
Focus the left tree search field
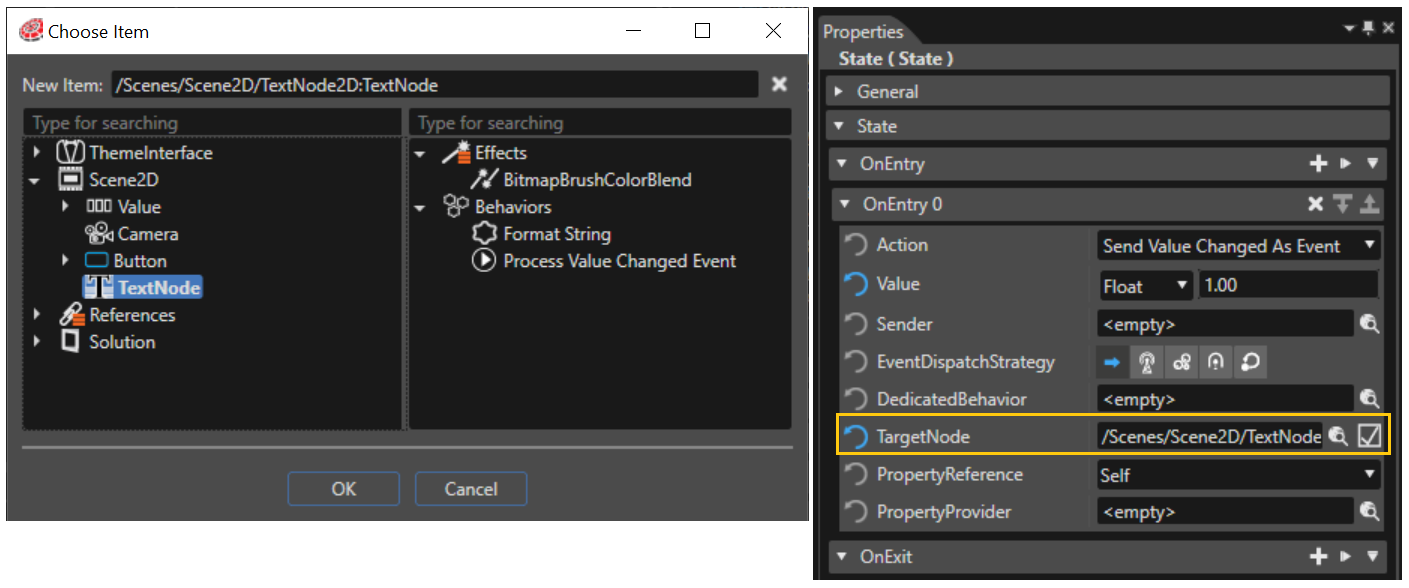(x=212, y=123)
